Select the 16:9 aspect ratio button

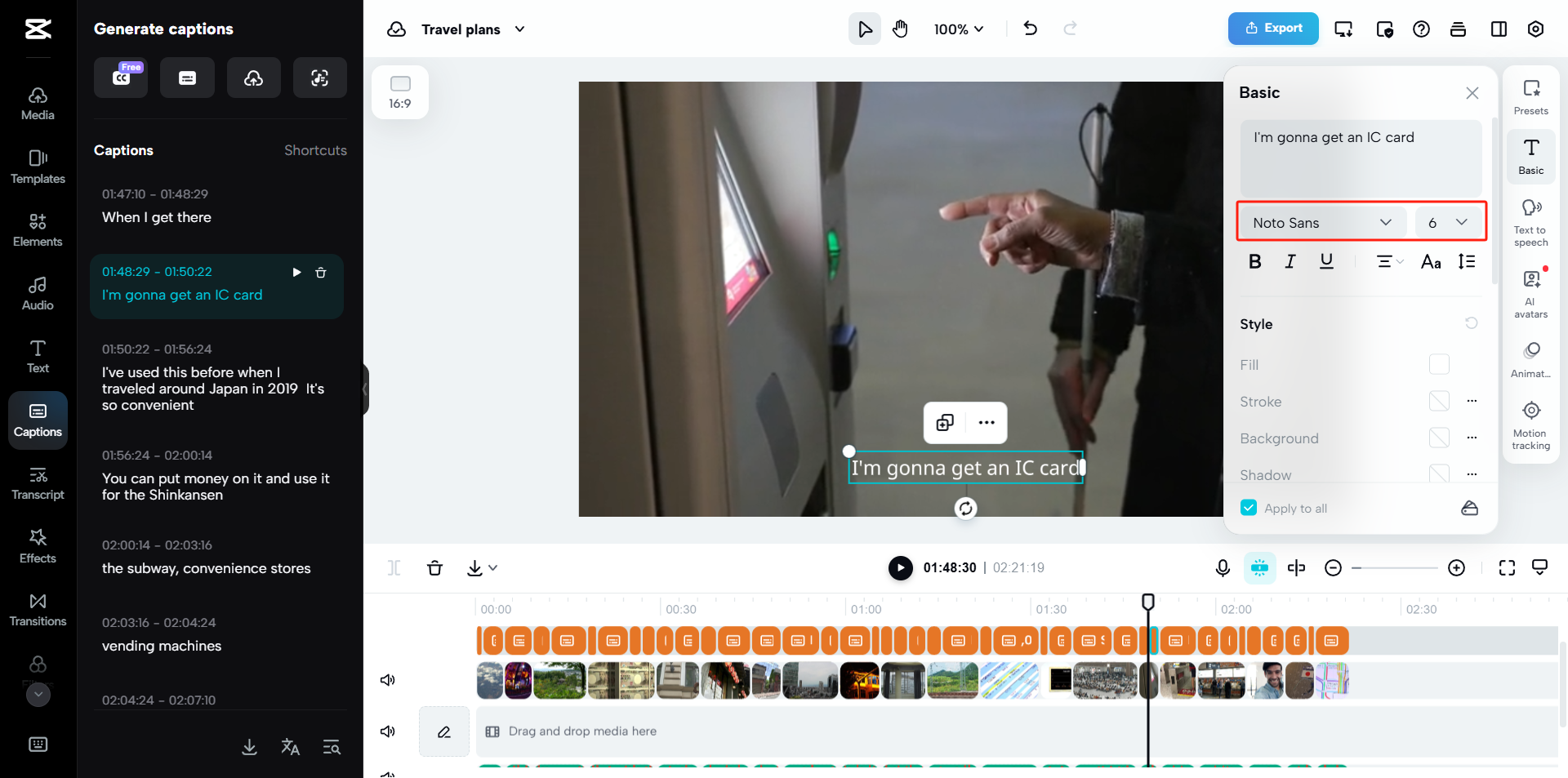(x=400, y=92)
